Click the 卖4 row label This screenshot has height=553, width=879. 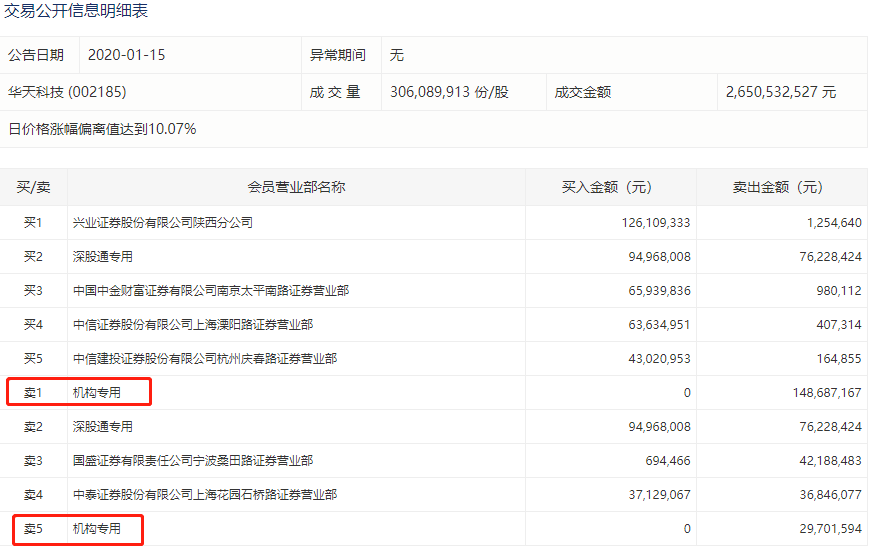coord(33,495)
